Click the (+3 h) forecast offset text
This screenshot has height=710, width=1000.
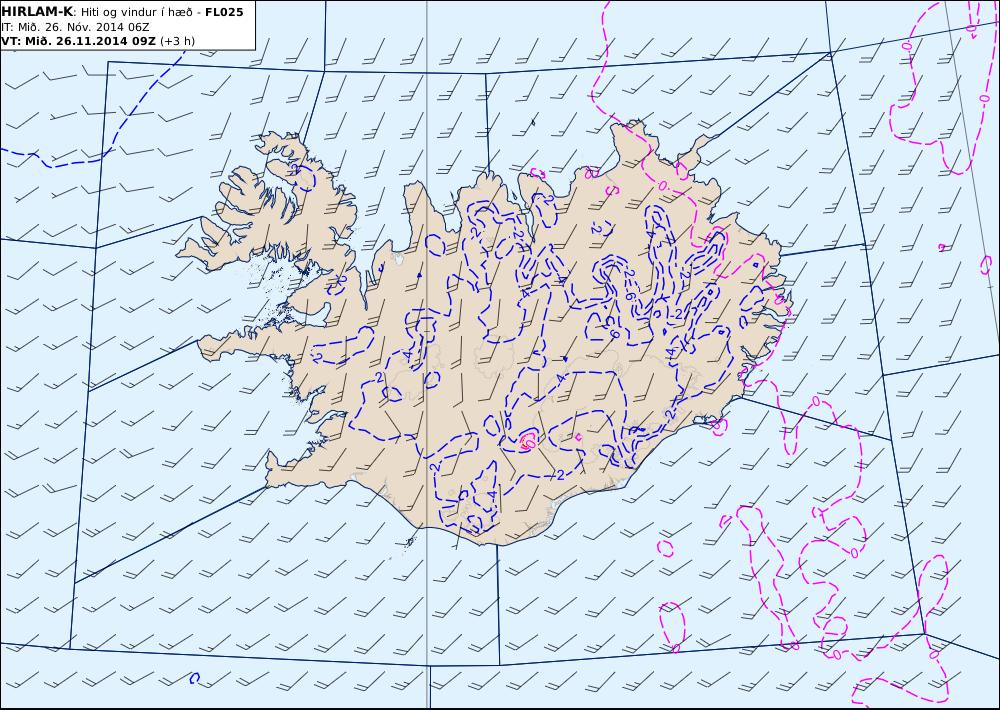point(177,41)
